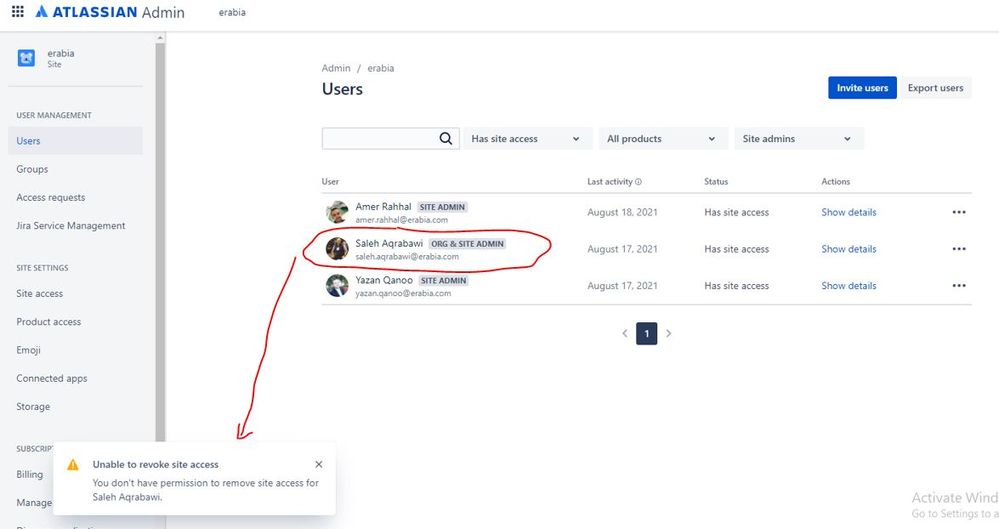Click the warning triangle icon in notification

73,465
